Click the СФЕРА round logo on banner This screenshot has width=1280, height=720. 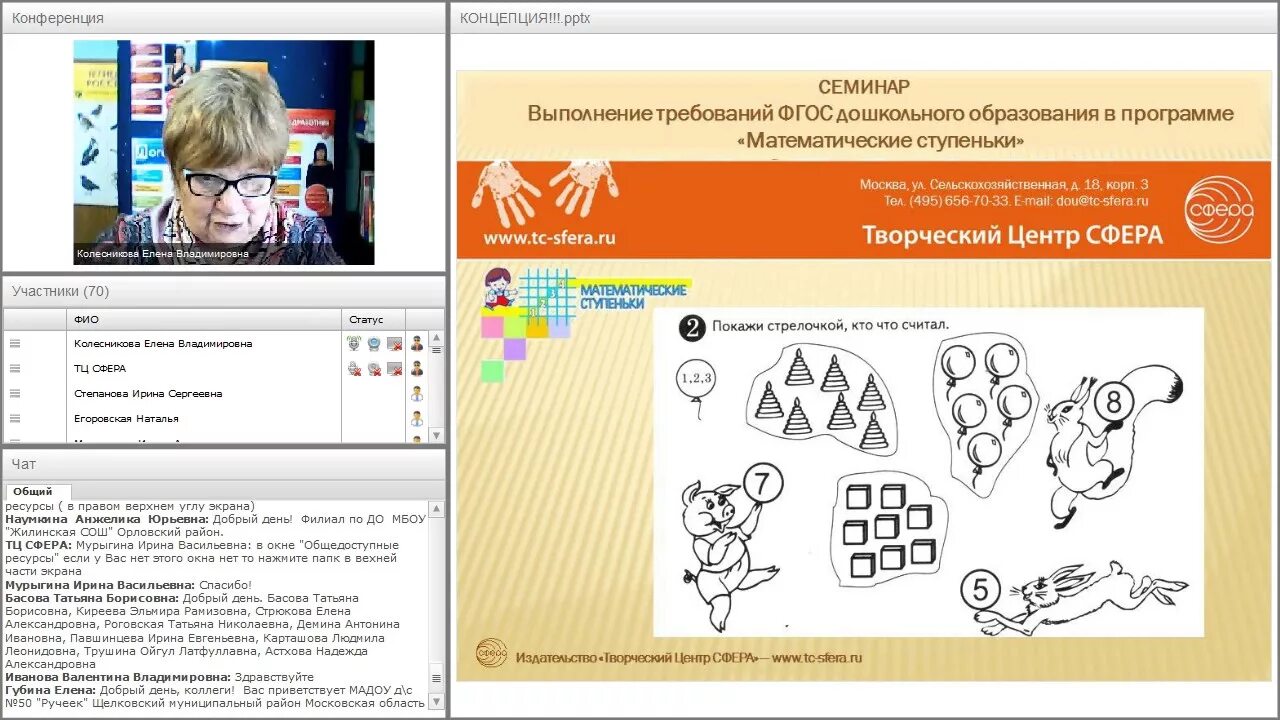(x=1219, y=209)
